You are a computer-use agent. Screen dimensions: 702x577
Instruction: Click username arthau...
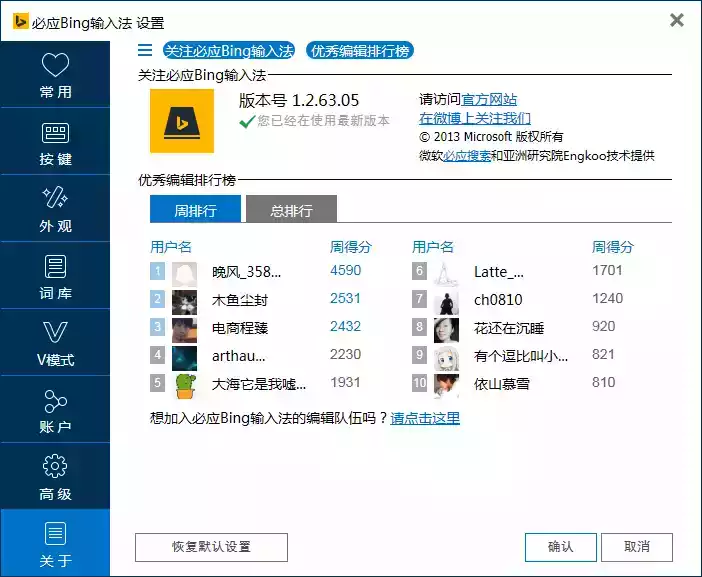pyautogui.click(x=239, y=356)
